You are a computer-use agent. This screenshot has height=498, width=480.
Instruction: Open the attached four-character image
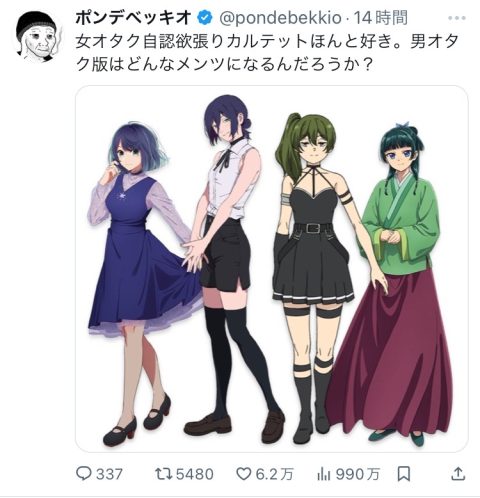point(272,269)
